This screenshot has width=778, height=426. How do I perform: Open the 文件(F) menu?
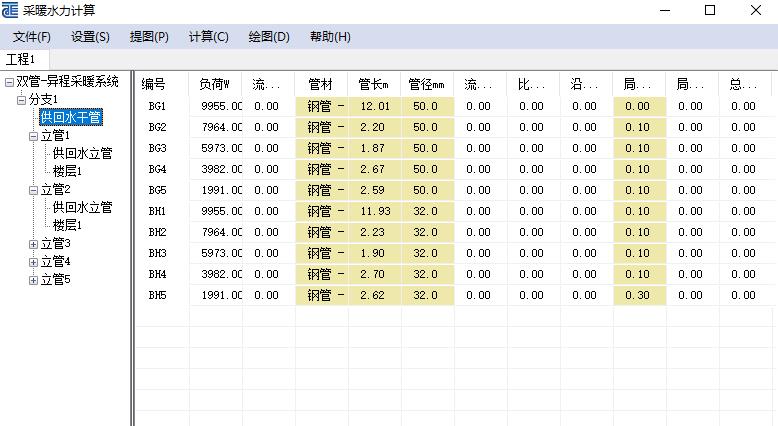point(32,37)
